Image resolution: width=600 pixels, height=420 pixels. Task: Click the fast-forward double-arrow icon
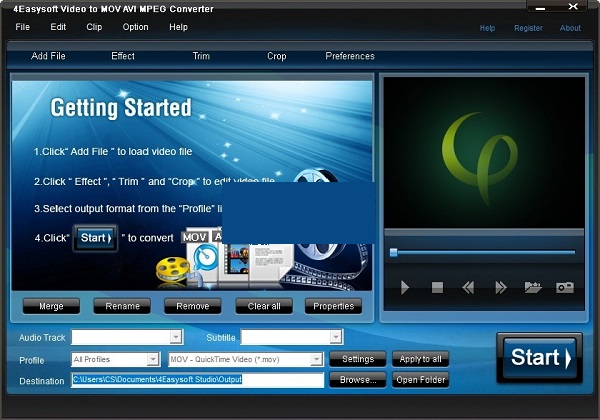(501, 287)
